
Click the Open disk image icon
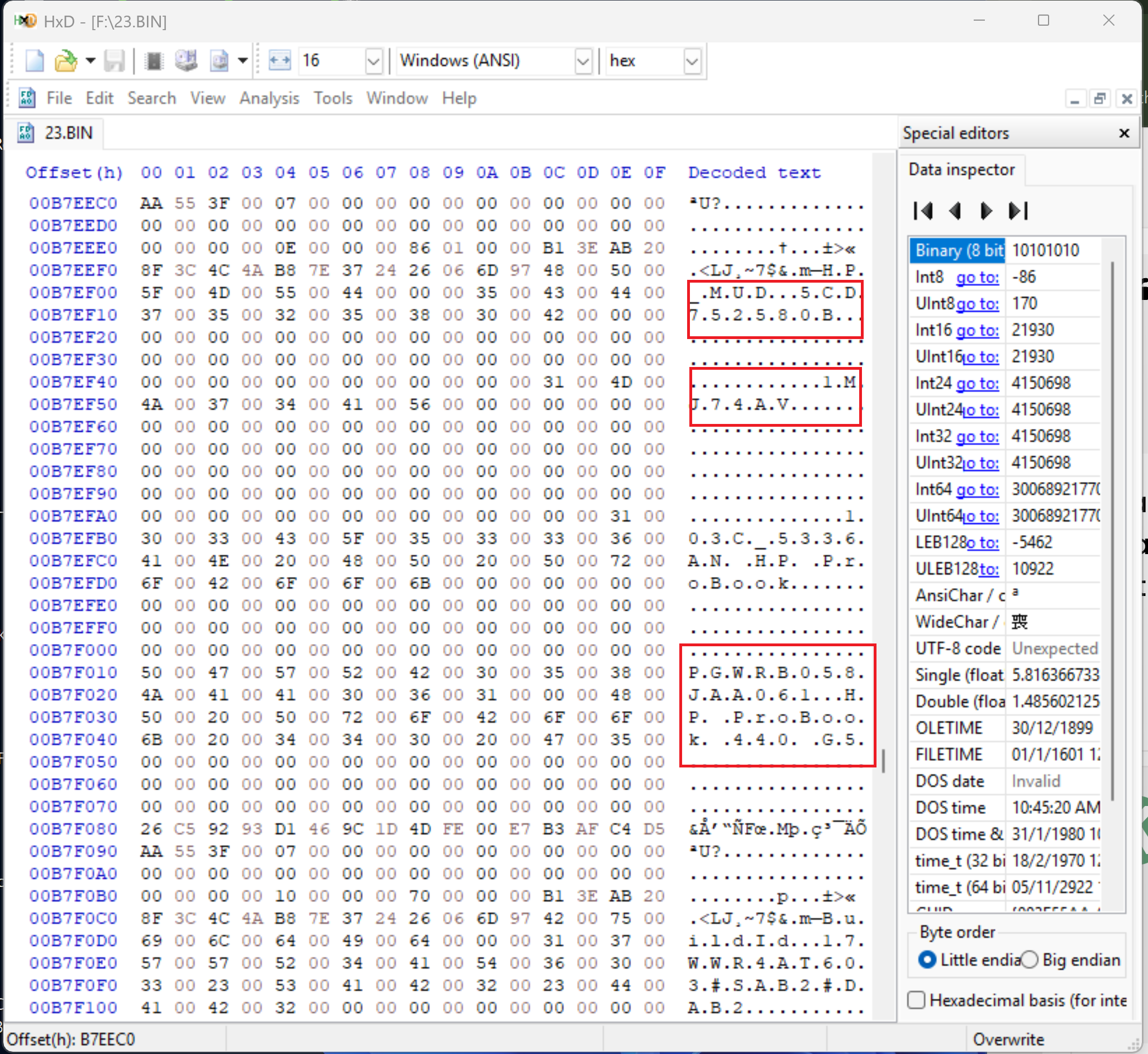point(219,60)
